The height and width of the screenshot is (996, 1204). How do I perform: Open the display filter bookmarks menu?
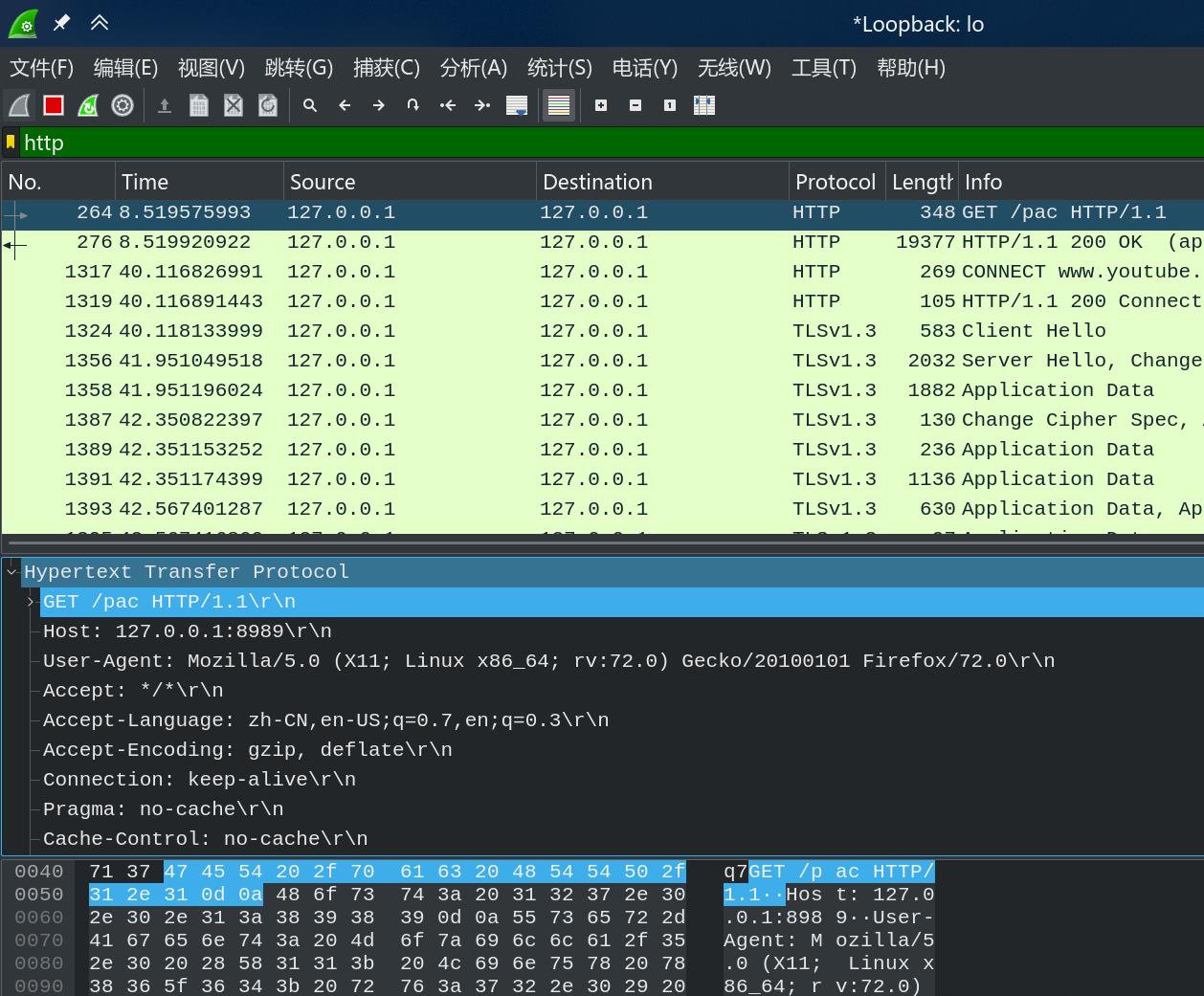click(x=11, y=142)
